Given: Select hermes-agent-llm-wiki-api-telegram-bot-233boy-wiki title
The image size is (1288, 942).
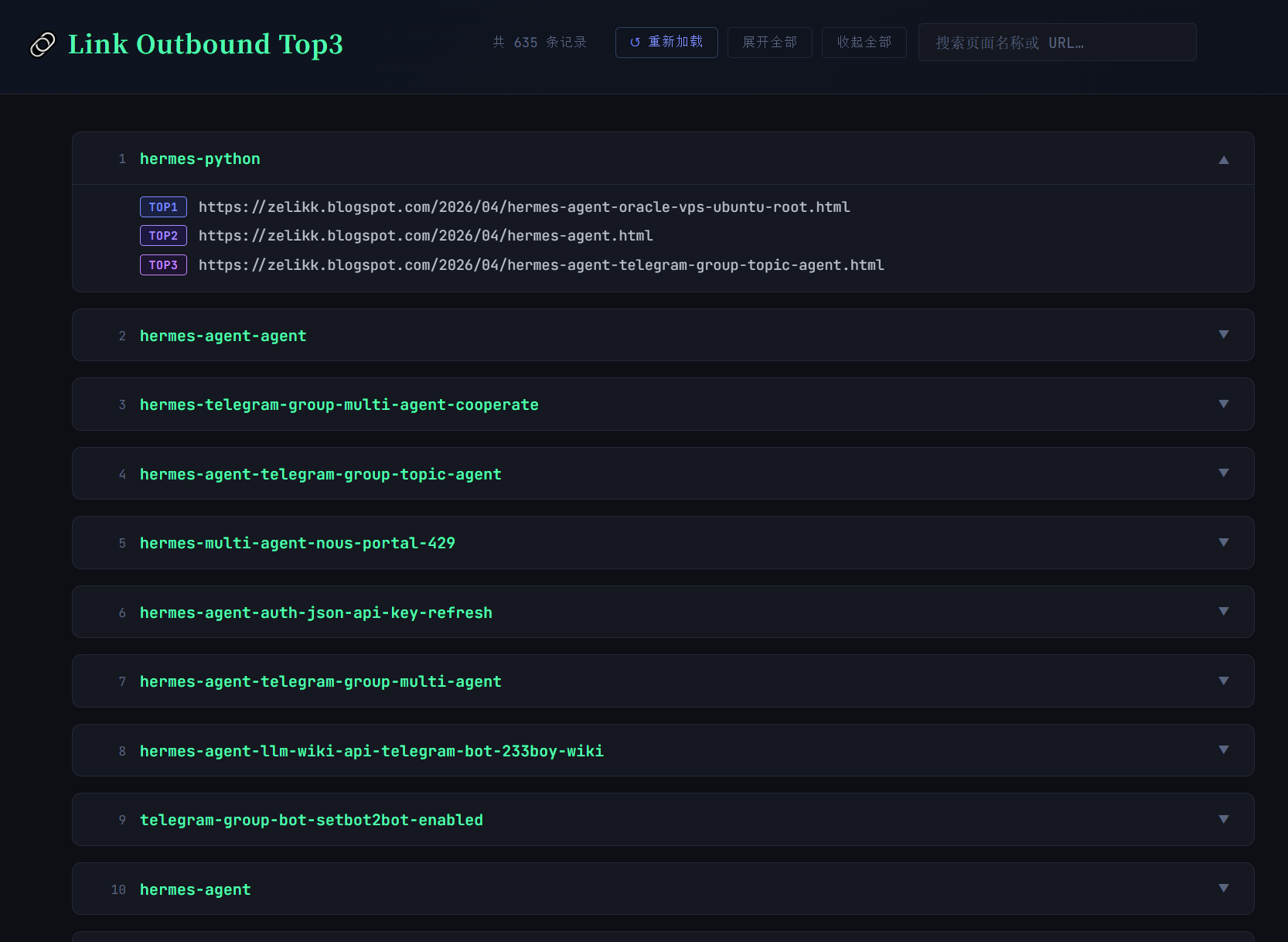Looking at the screenshot, I should [x=371, y=751].
